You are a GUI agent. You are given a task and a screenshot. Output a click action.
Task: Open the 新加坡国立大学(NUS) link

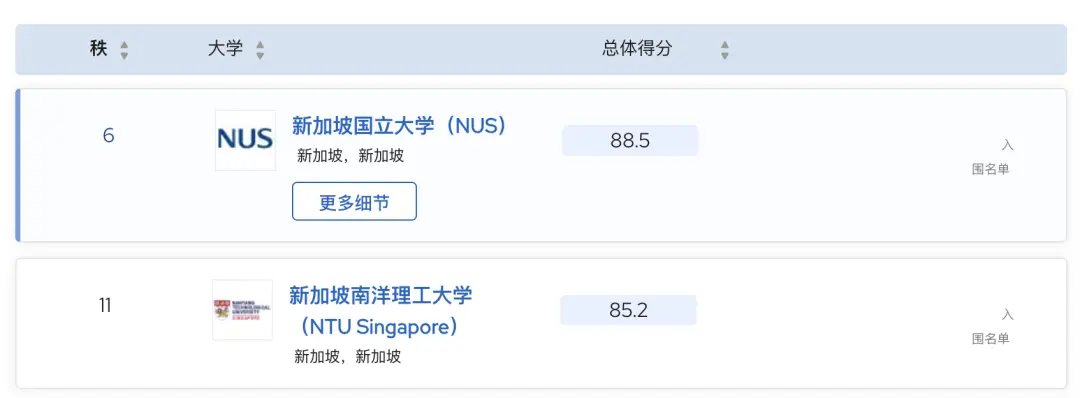click(399, 126)
